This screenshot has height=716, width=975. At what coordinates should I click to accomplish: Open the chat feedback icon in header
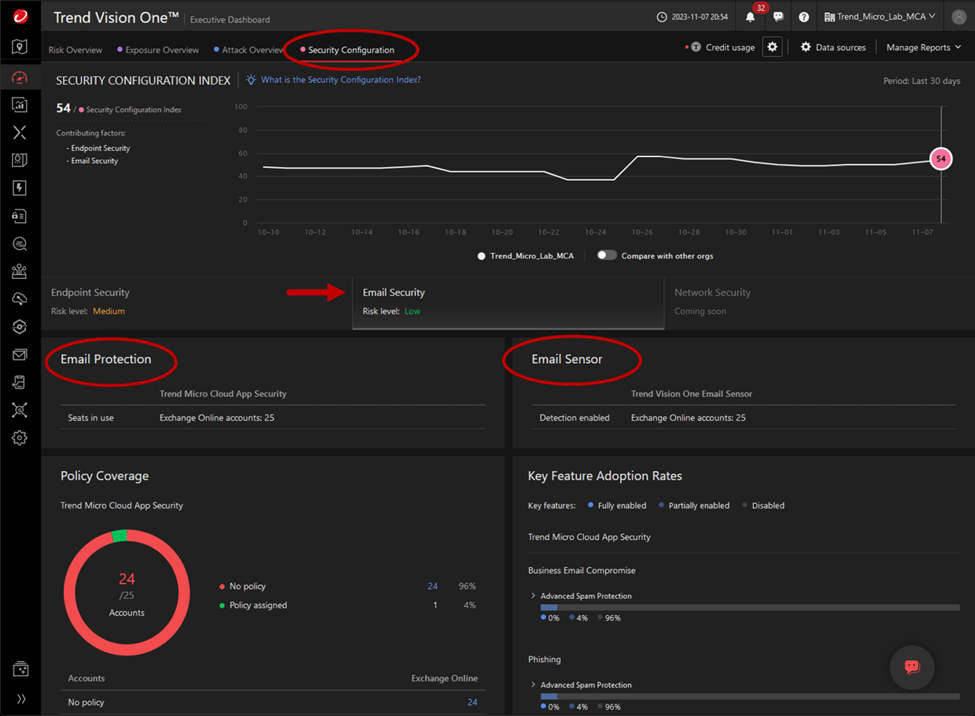(778, 17)
